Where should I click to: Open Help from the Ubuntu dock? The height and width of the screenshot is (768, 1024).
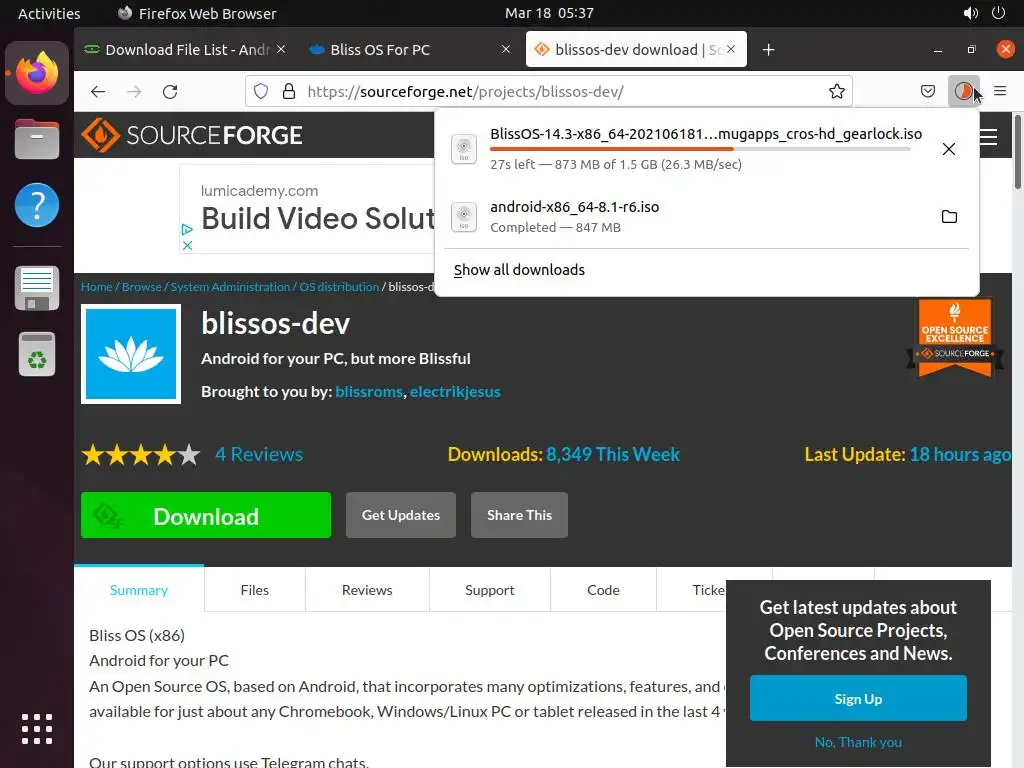click(x=37, y=205)
